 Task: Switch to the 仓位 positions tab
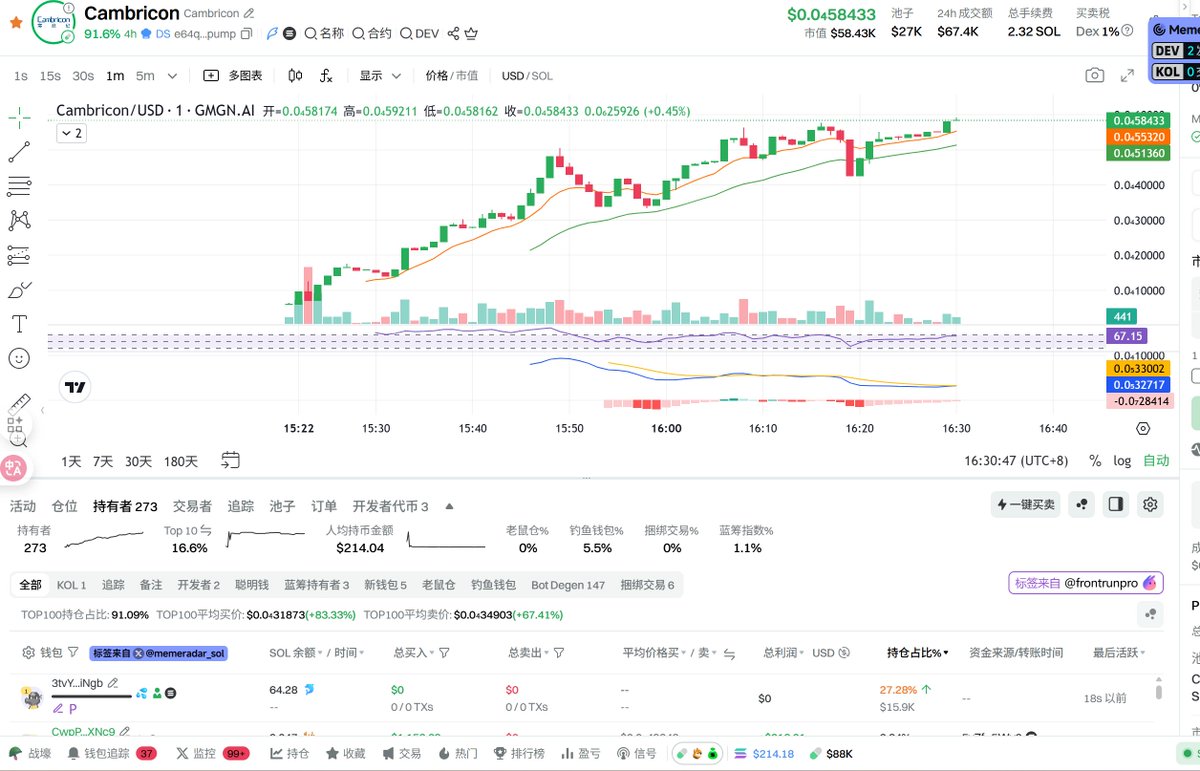click(x=64, y=506)
